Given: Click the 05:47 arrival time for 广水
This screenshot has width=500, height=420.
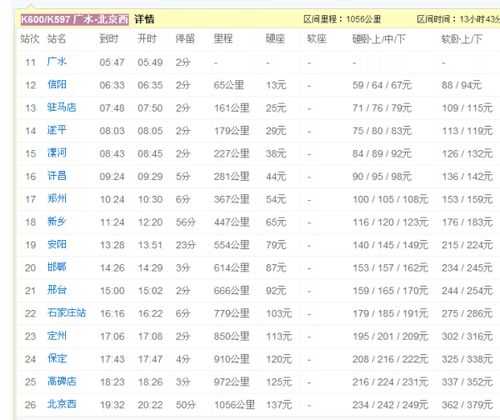Looking at the screenshot, I should click(112, 62).
